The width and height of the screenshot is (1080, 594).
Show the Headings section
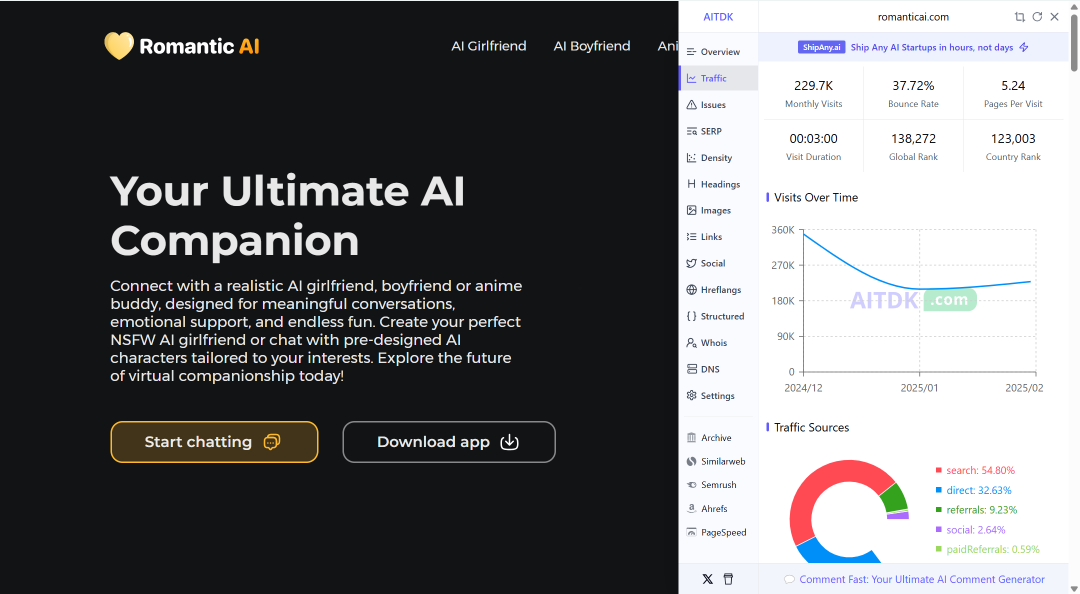[x=718, y=184]
